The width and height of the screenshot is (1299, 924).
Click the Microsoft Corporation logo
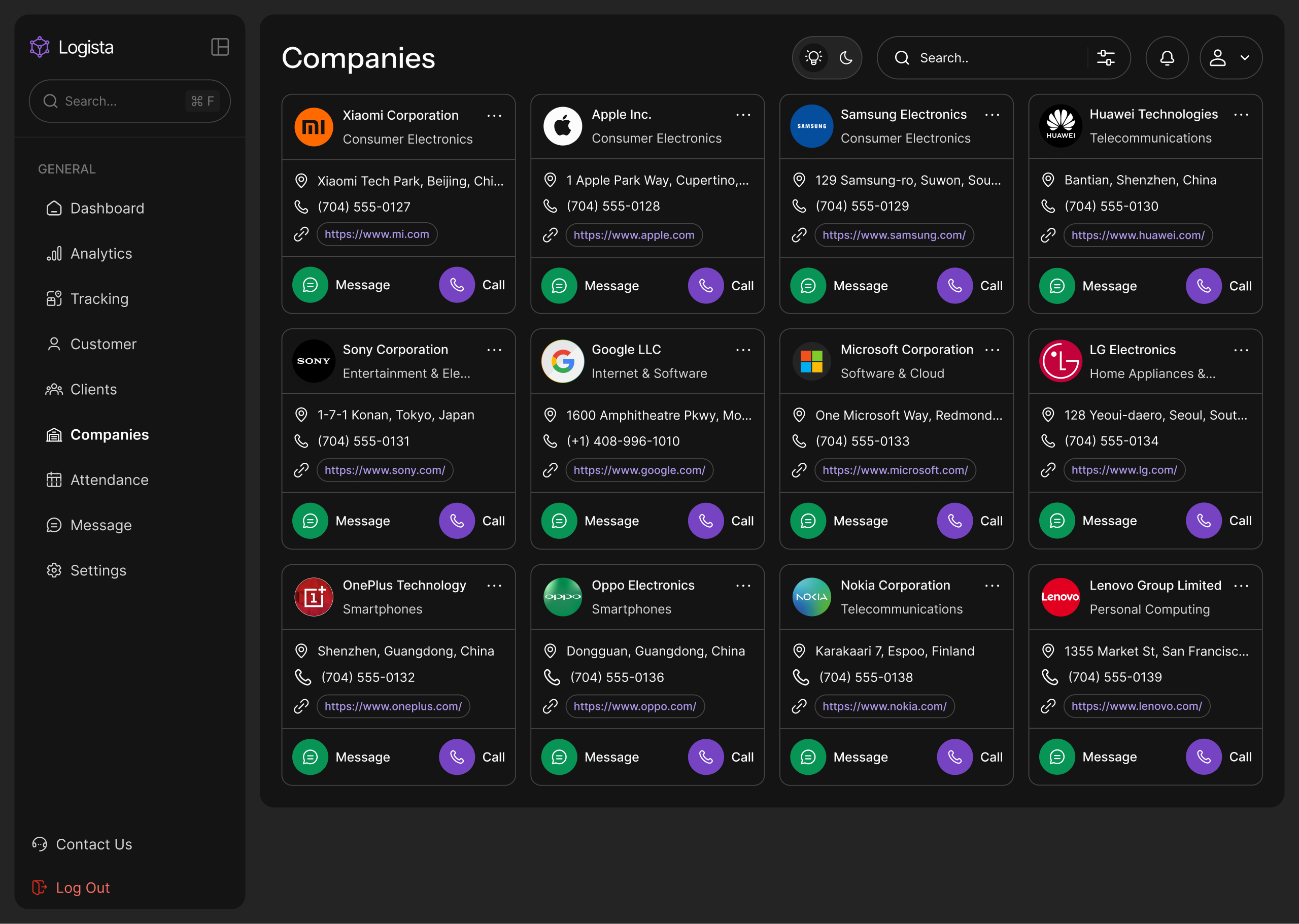click(x=811, y=361)
